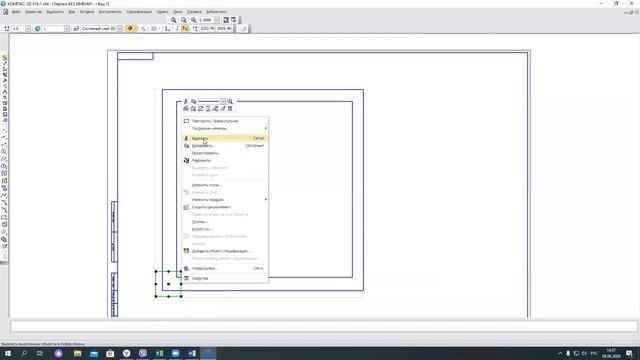Click the zoom scale value field
The width and height of the screenshot is (640, 360).
206,20
